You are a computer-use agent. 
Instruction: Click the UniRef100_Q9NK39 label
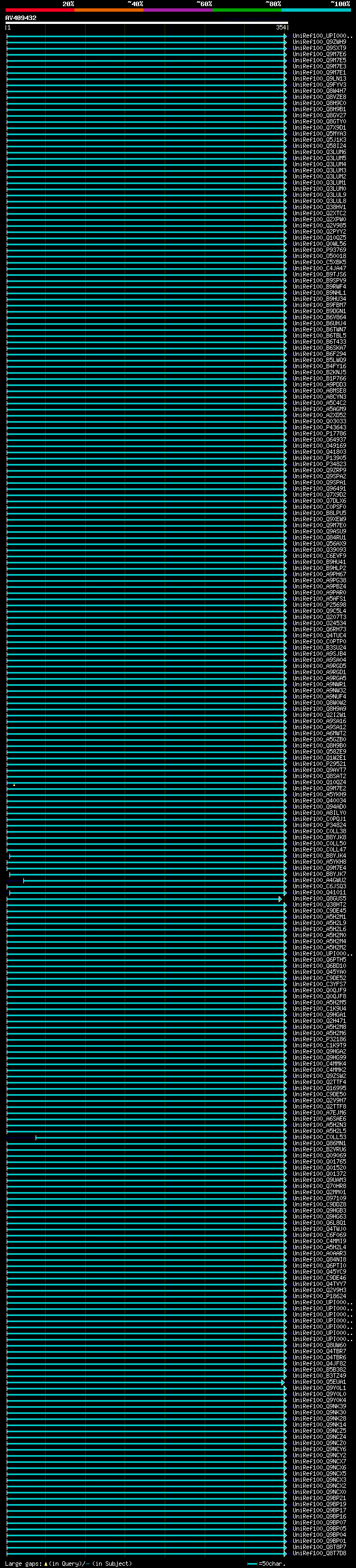(319, 1406)
